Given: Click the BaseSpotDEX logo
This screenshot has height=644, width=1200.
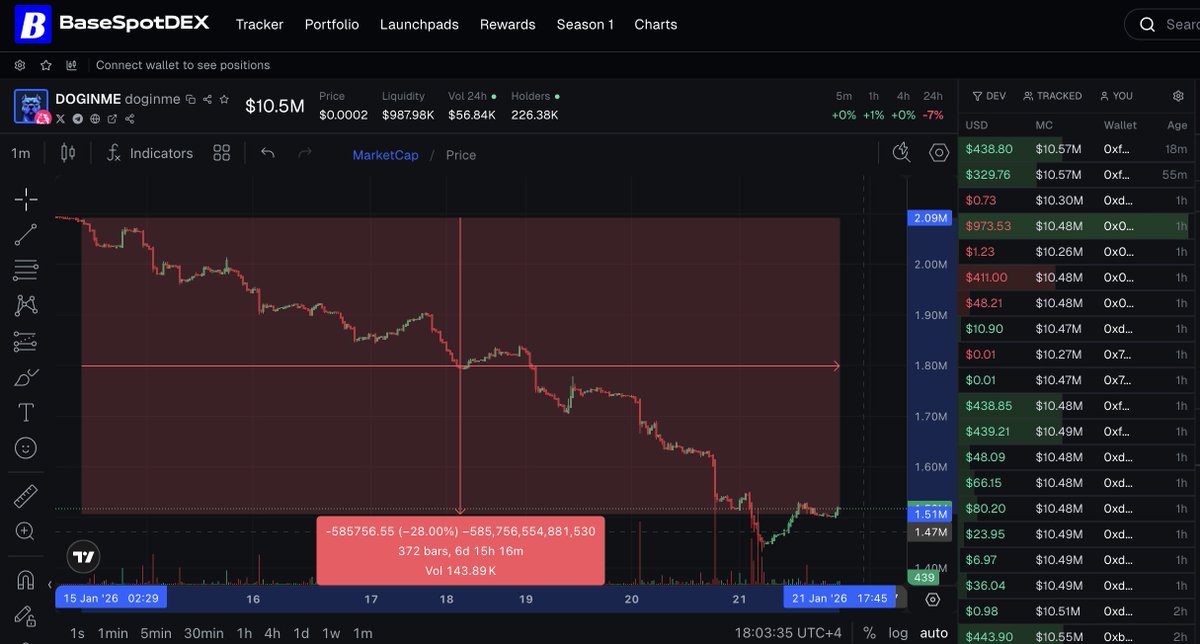Looking at the screenshot, I should (x=113, y=24).
